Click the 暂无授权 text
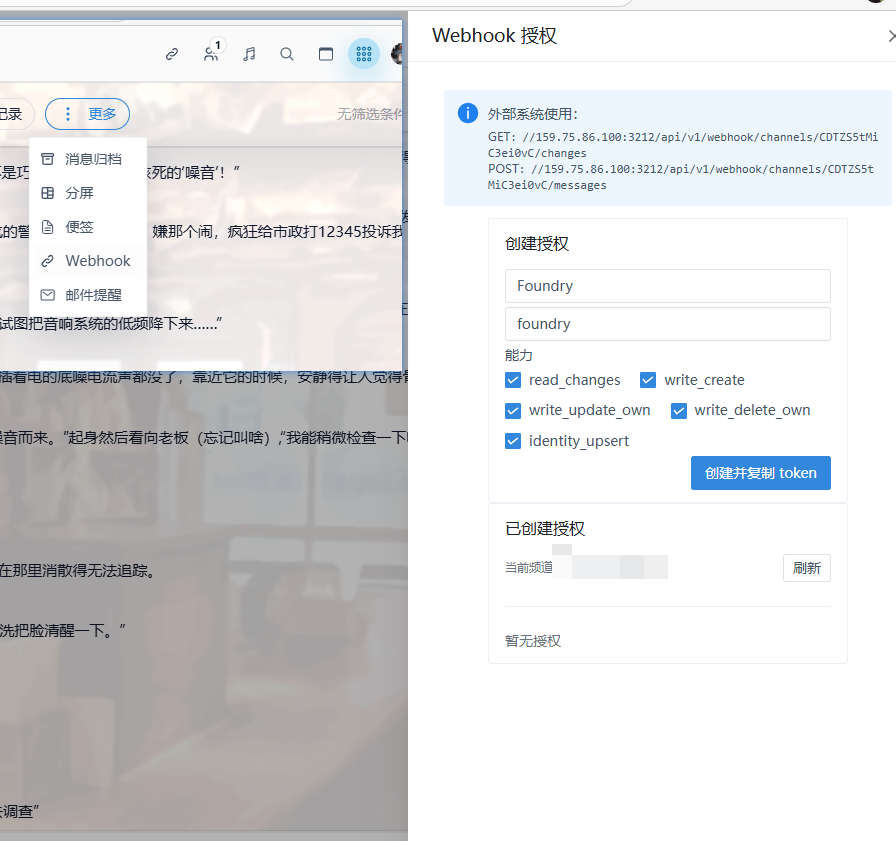 point(533,641)
